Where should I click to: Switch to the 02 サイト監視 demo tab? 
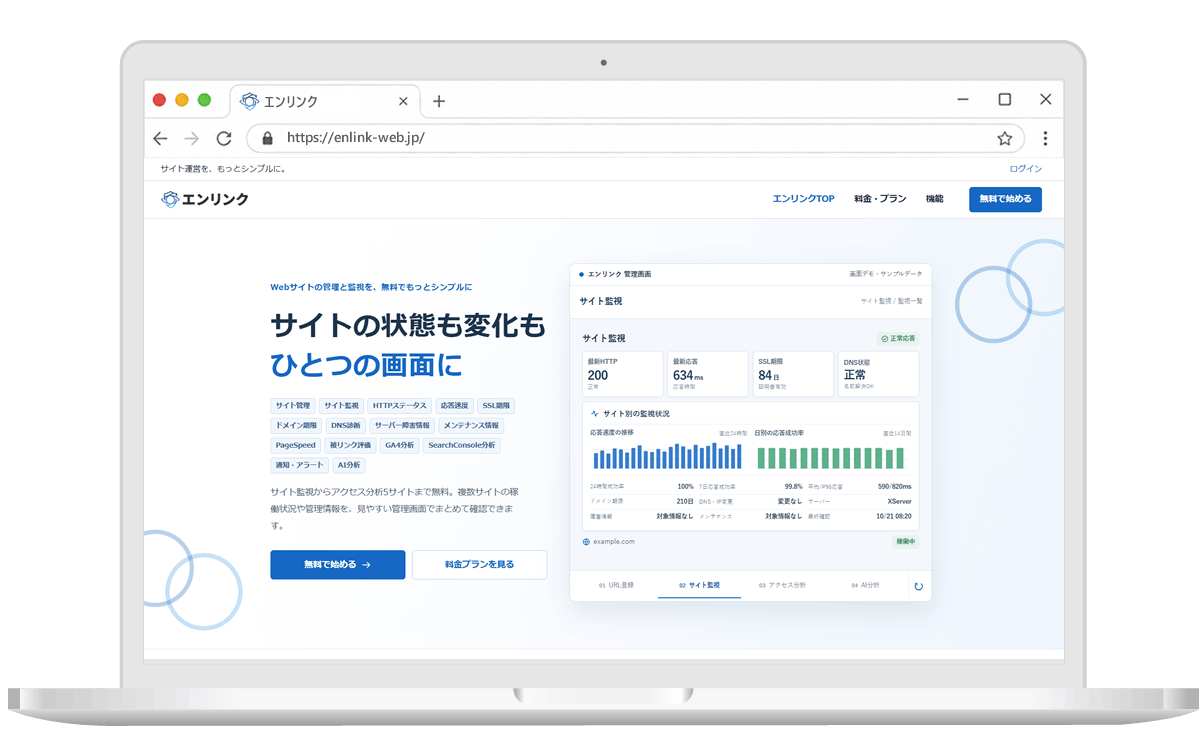click(x=699, y=585)
